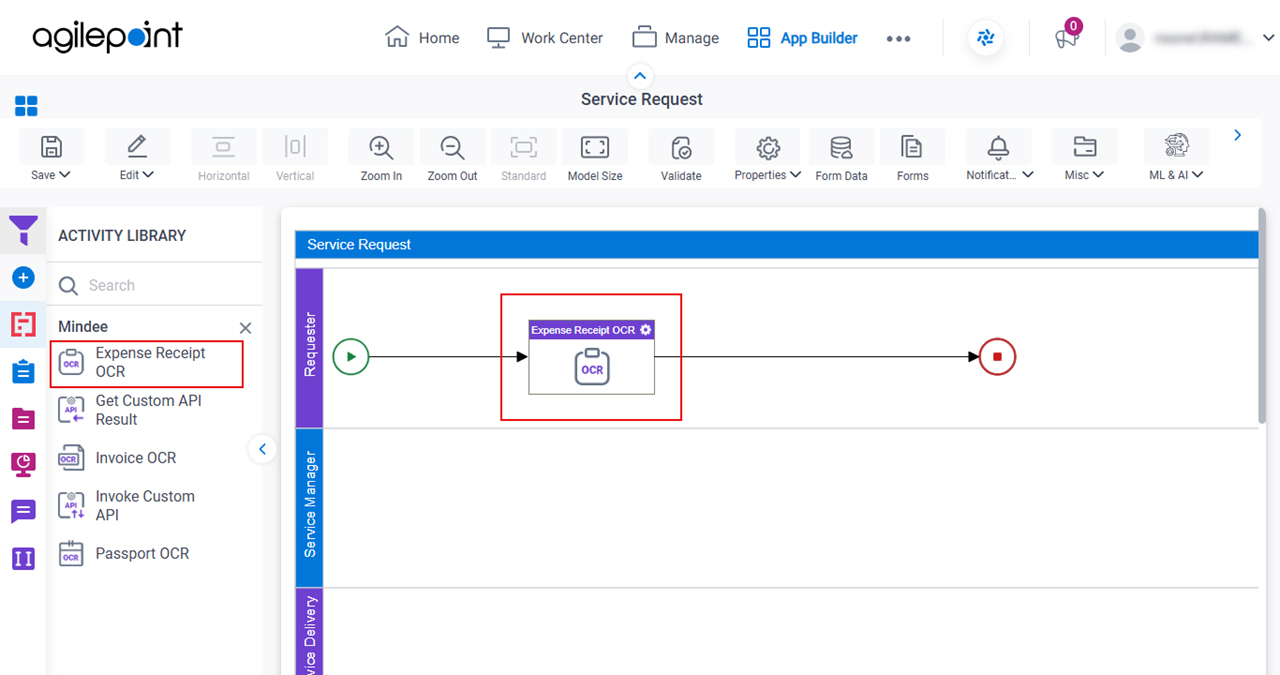The width and height of the screenshot is (1280, 675).
Task: Click the Zoom Out tool
Action: coord(452,156)
